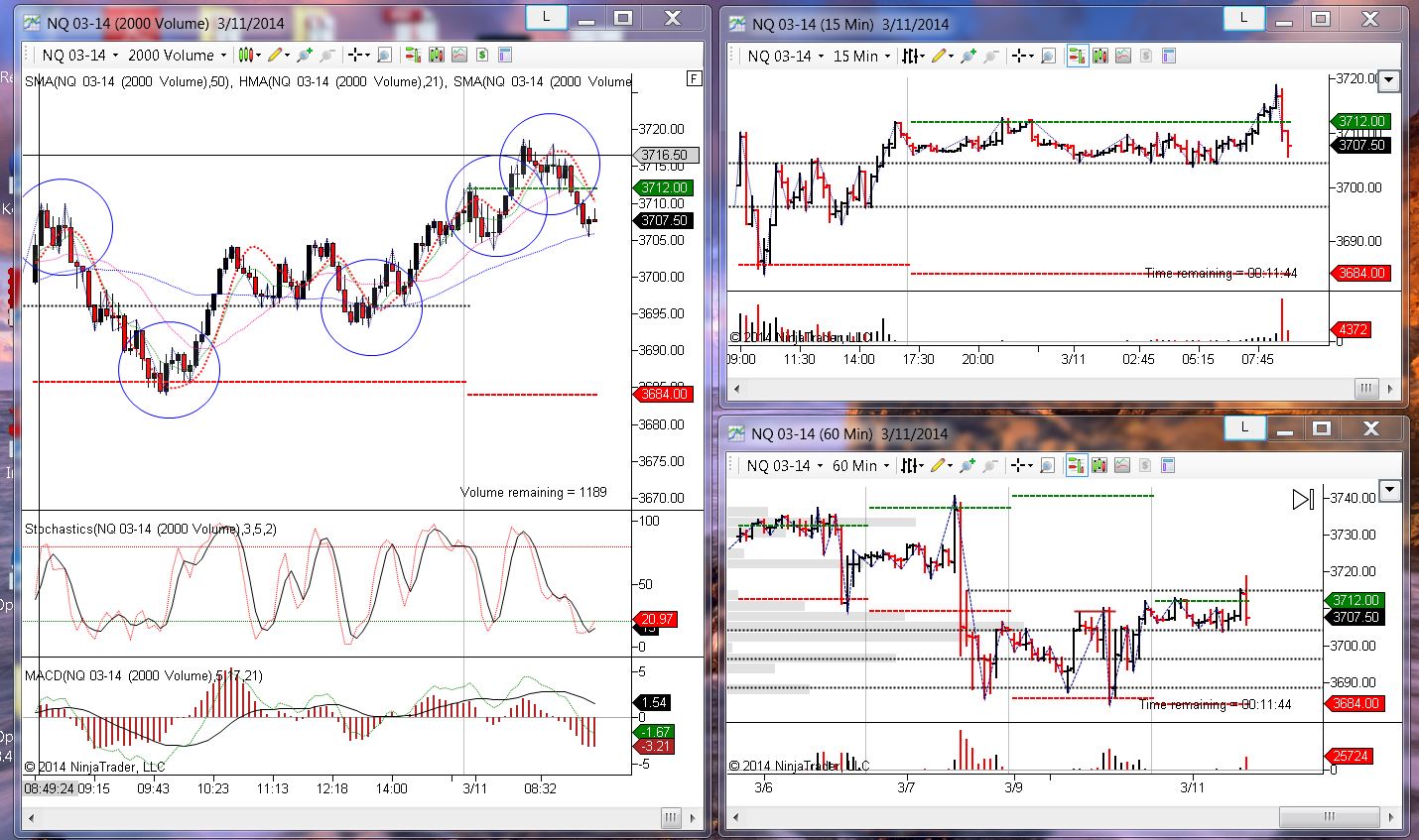
Task: Open OHLC chart style dropdown in 15 Min chart
Action: pos(913,57)
